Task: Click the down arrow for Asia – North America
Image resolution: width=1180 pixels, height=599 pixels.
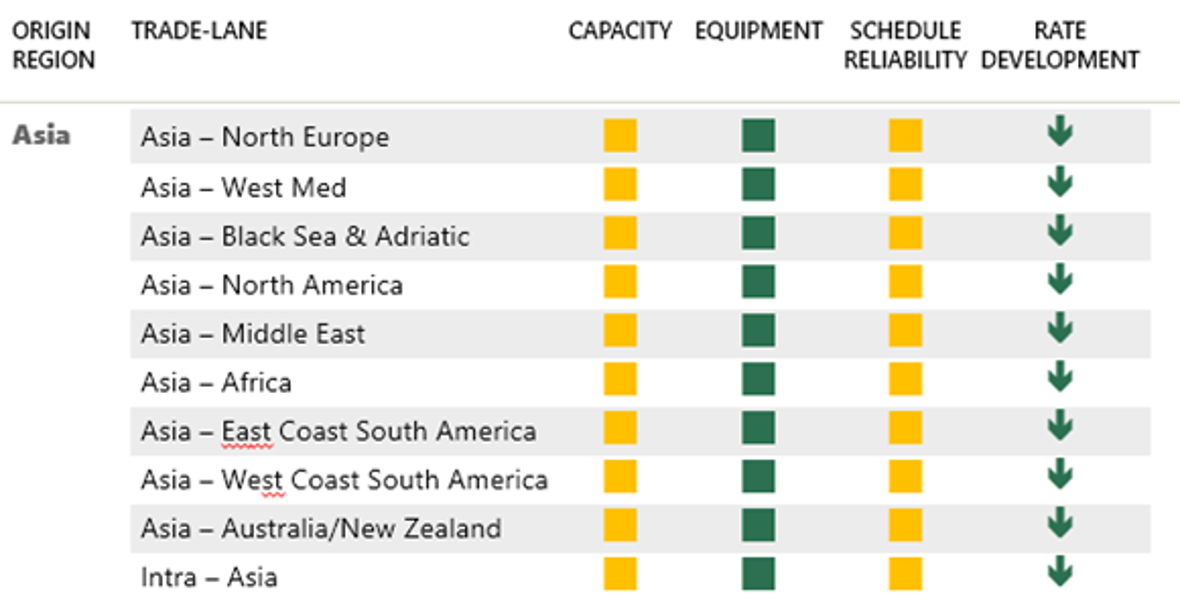Action: click(1060, 278)
